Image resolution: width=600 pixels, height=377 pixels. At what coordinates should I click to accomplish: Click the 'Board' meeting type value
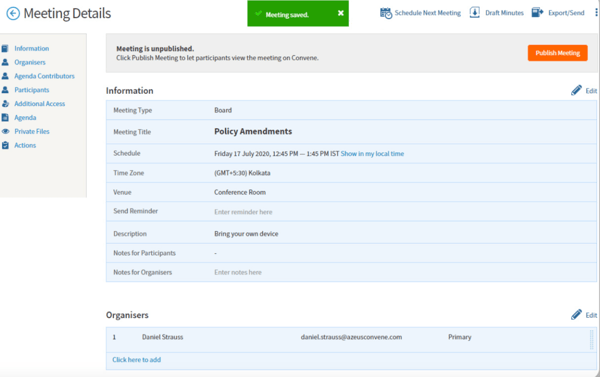(223, 110)
